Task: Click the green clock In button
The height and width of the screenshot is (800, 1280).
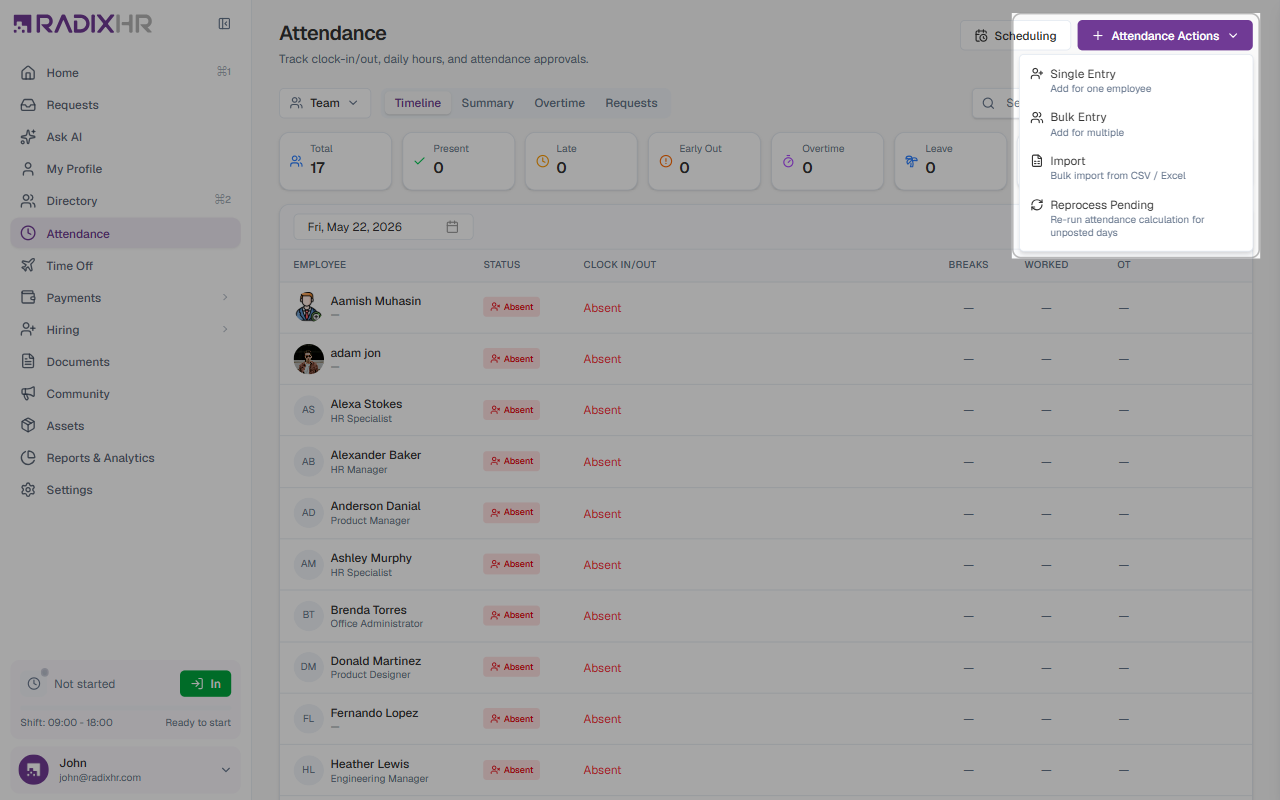Action: coord(205,683)
